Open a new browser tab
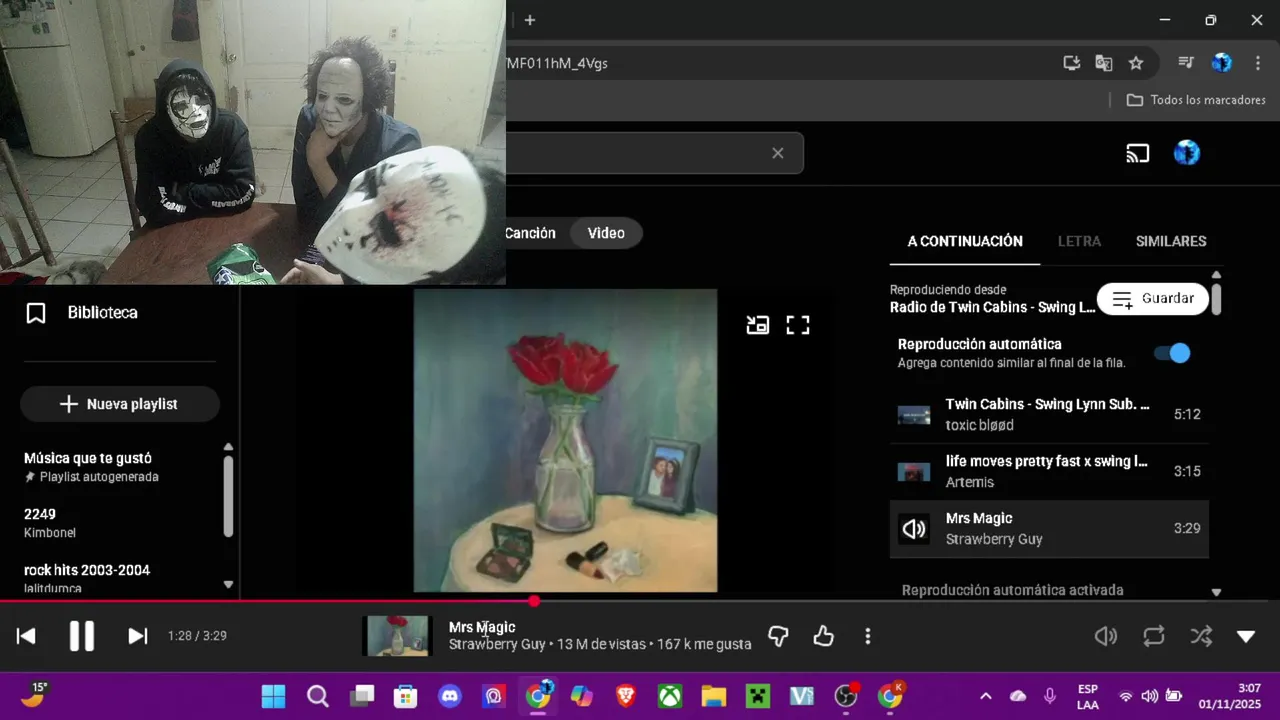1280x720 pixels. coord(530,20)
